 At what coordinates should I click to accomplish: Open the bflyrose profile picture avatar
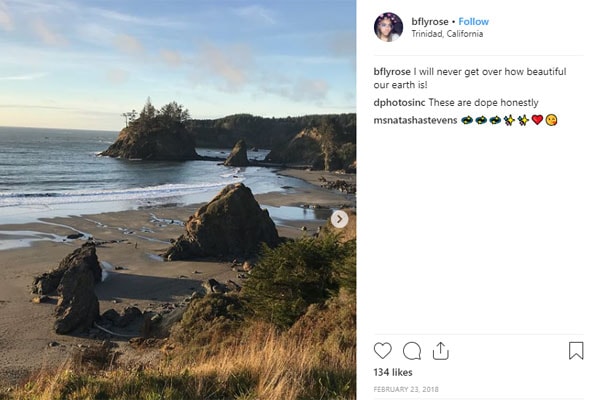pos(388,27)
